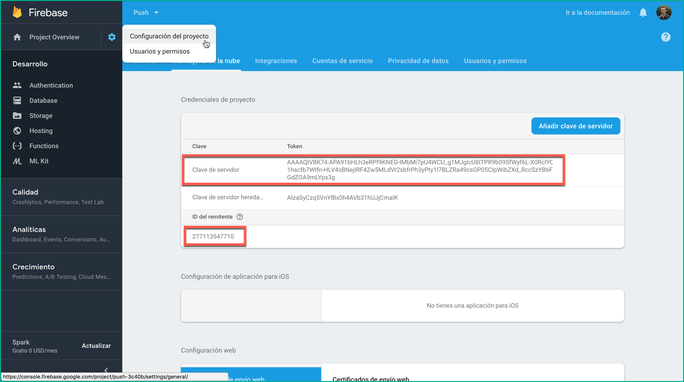This screenshot has width=684, height=382.
Task: Expand the Crecimiento section
Action: (62, 271)
